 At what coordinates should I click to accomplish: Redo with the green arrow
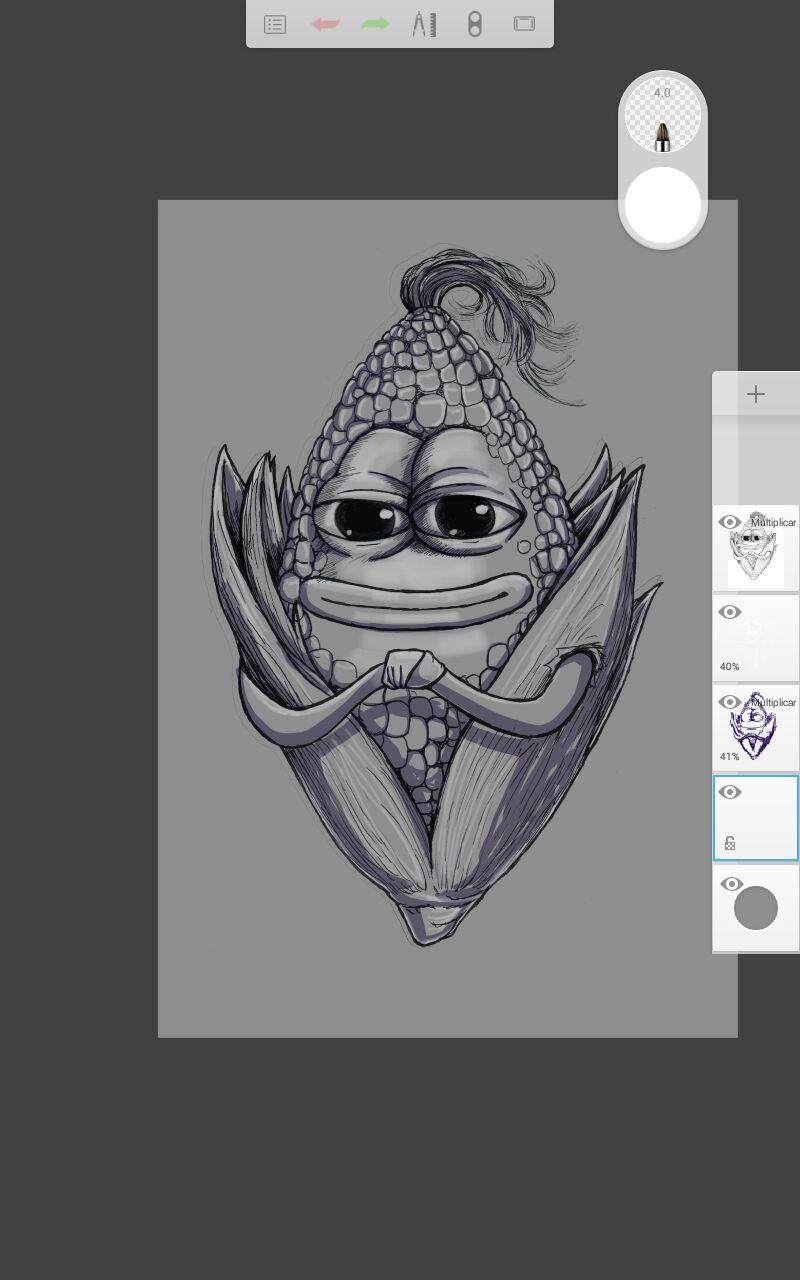click(375, 24)
